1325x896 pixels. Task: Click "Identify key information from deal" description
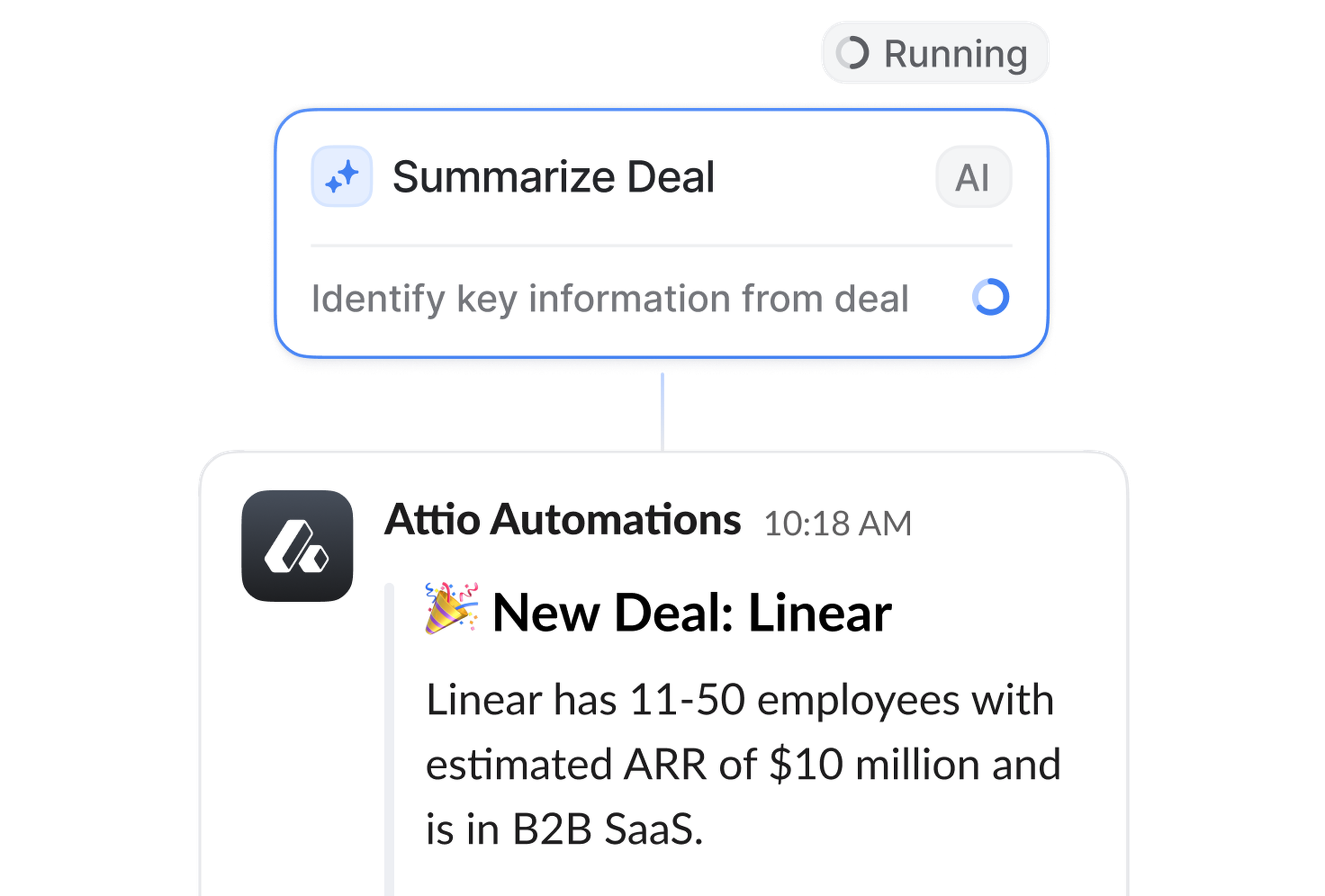(x=609, y=298)
